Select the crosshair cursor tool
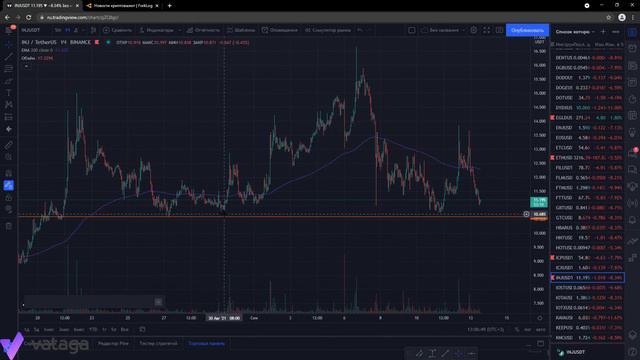 point(9,45)
